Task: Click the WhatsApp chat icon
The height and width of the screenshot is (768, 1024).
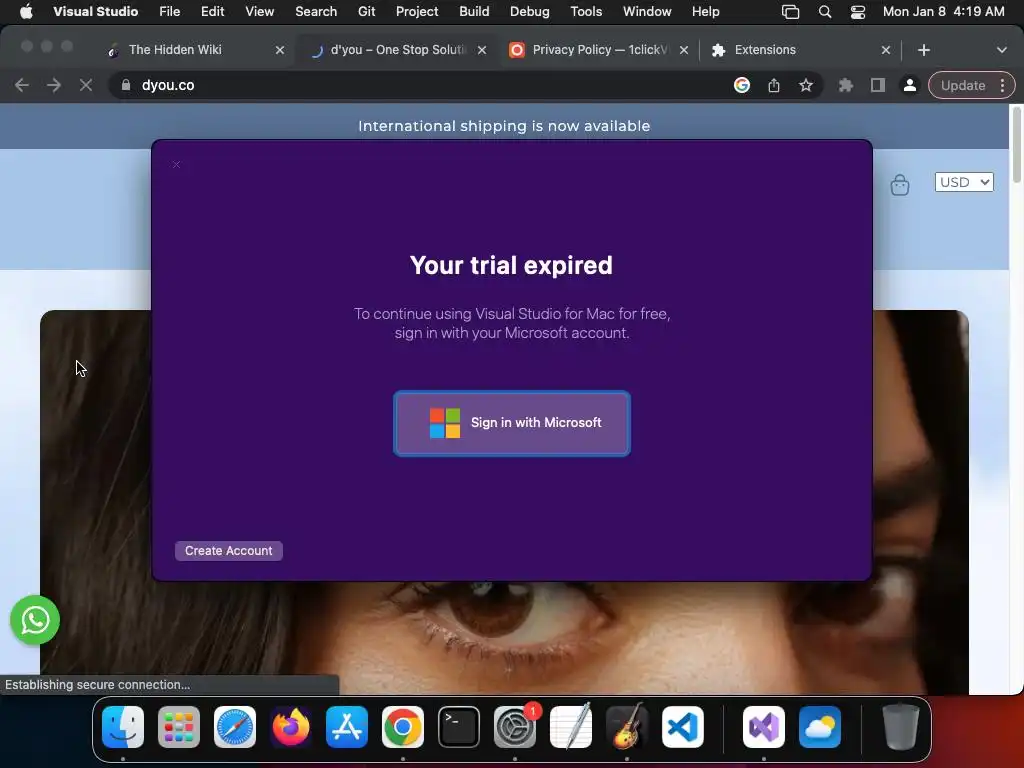Action: [x=35, y=620]
